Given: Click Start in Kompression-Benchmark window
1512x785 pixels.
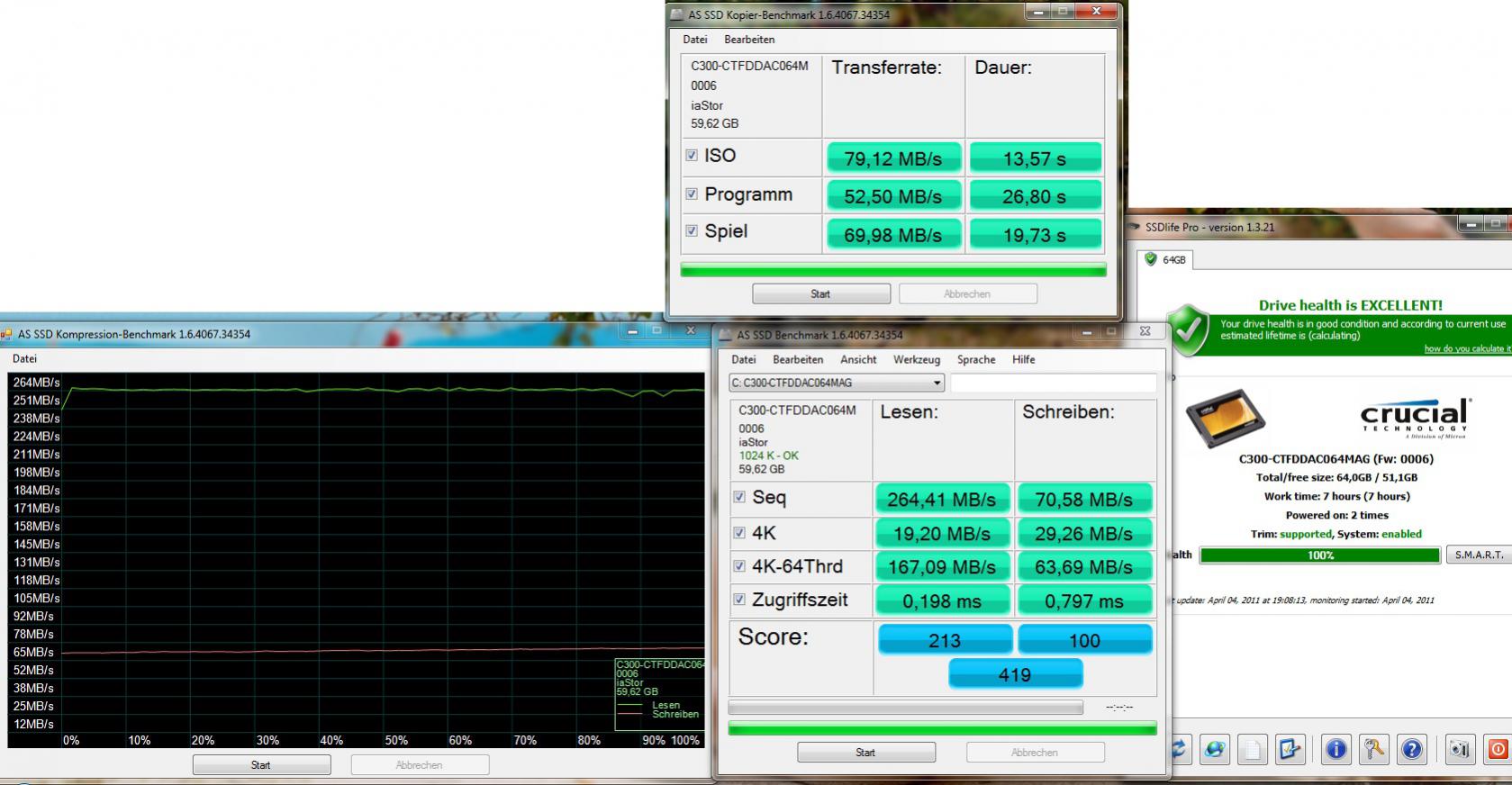Looking at the screenshot, I should tap(261, 764).
